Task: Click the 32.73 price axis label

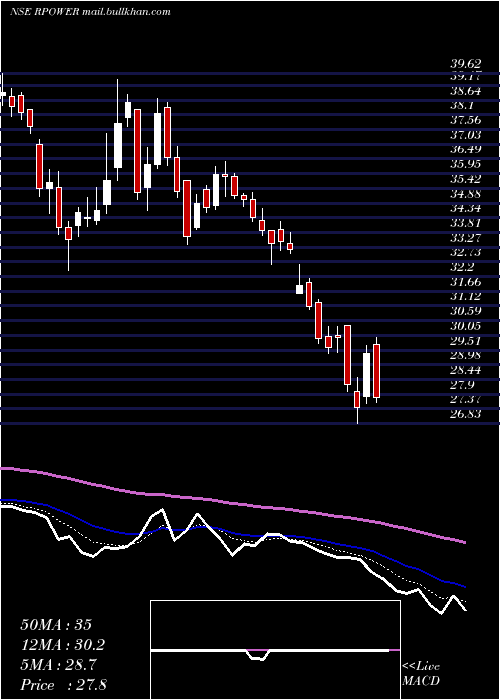Action: (x=465, y=252)
